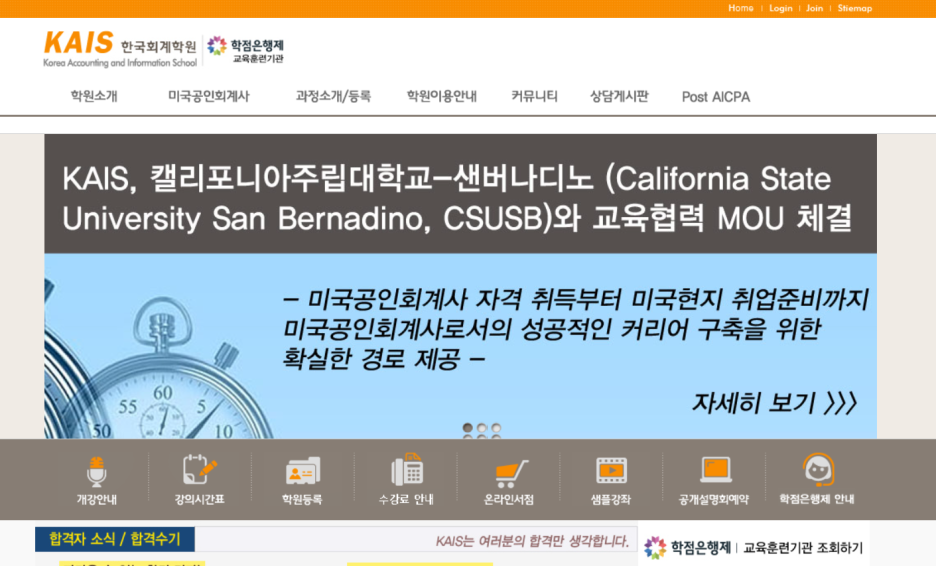936x566 pixels.
Task: Click the CSUSB MOU banner headline
Action: pos(457,198)
